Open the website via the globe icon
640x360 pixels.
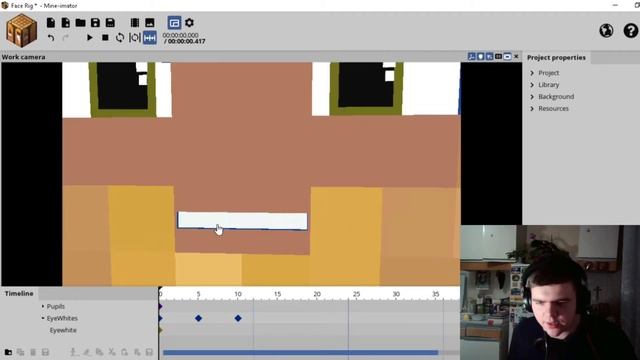tap(606, 31)
